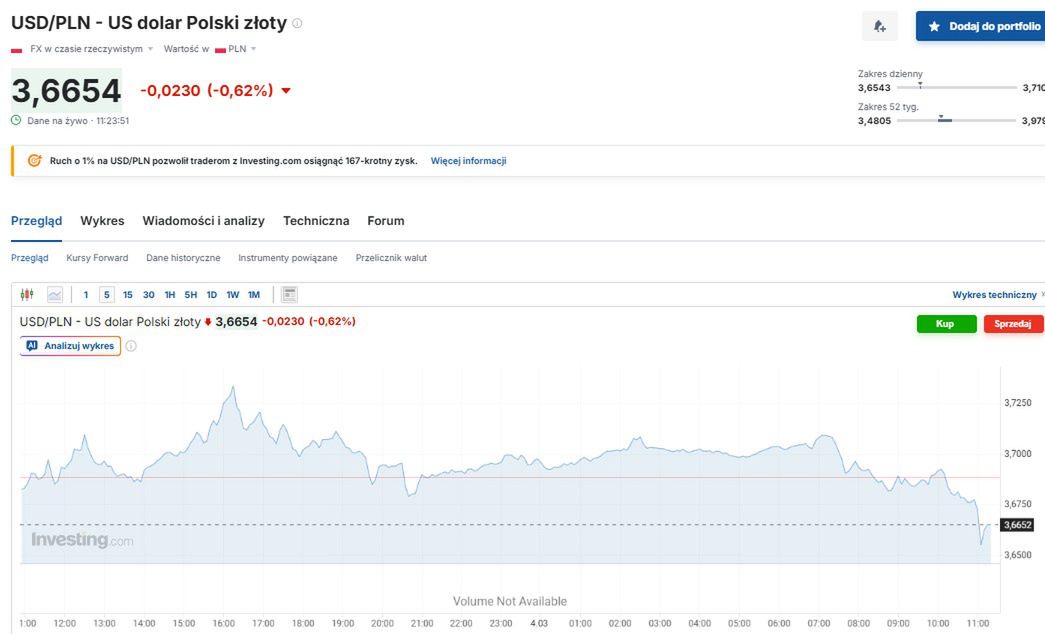Open the 'Wiadomości i analizy' tab
This screenshot has height=634, width=1045.
(203, 221)
